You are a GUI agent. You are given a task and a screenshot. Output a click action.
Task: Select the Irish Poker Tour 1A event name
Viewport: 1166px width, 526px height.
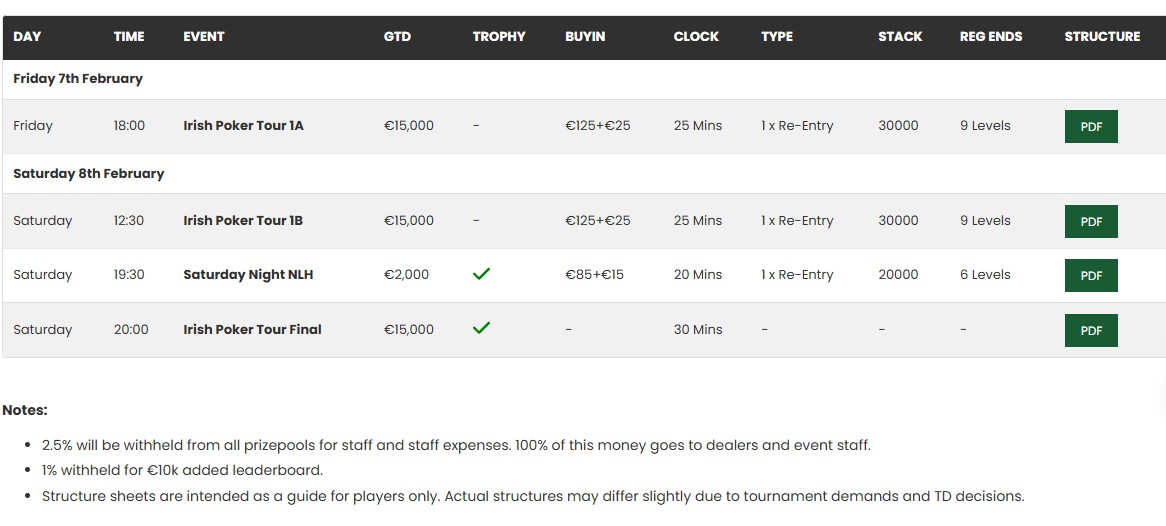(243, 126)
